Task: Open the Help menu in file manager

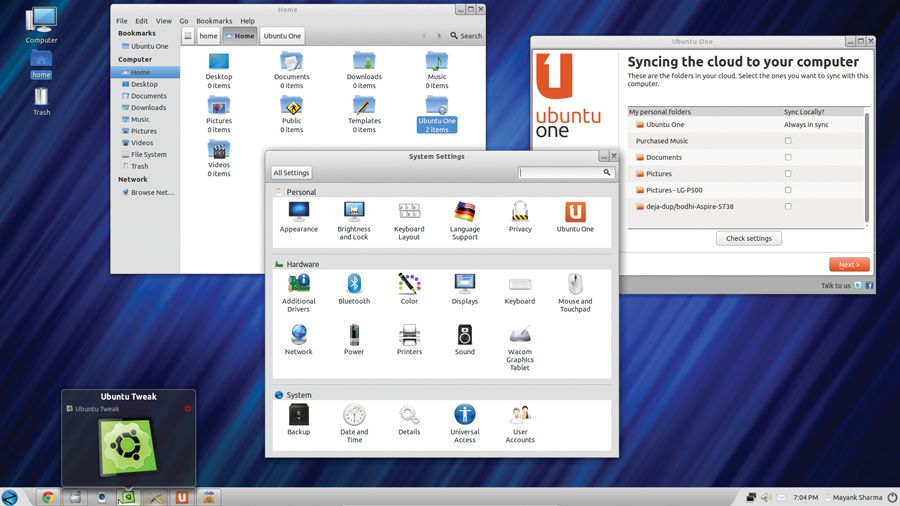Action: tap(247, 21)
